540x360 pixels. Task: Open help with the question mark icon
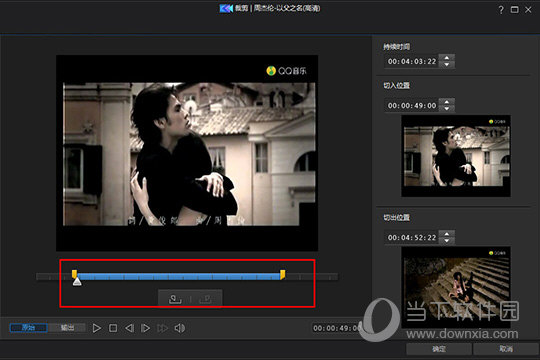(x=501, y=10)
